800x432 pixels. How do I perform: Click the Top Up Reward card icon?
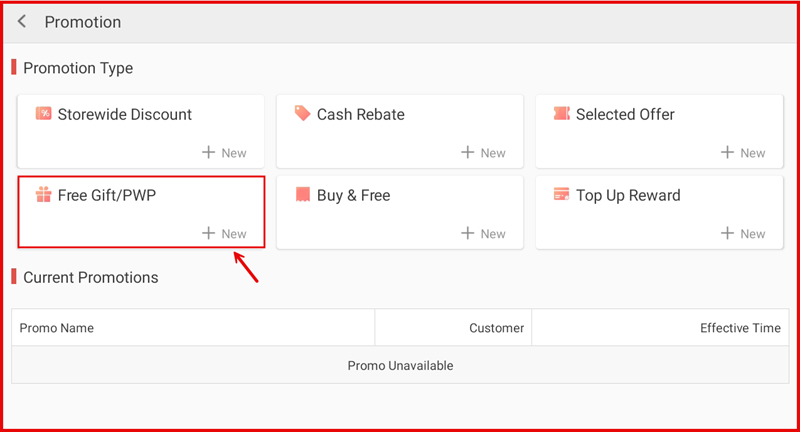pyautogui.click(x=561, y=195)
